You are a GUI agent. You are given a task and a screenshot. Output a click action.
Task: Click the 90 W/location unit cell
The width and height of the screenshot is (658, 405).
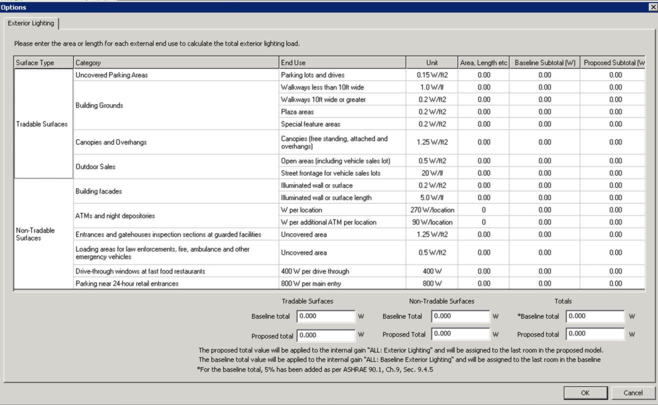(432, 222)
